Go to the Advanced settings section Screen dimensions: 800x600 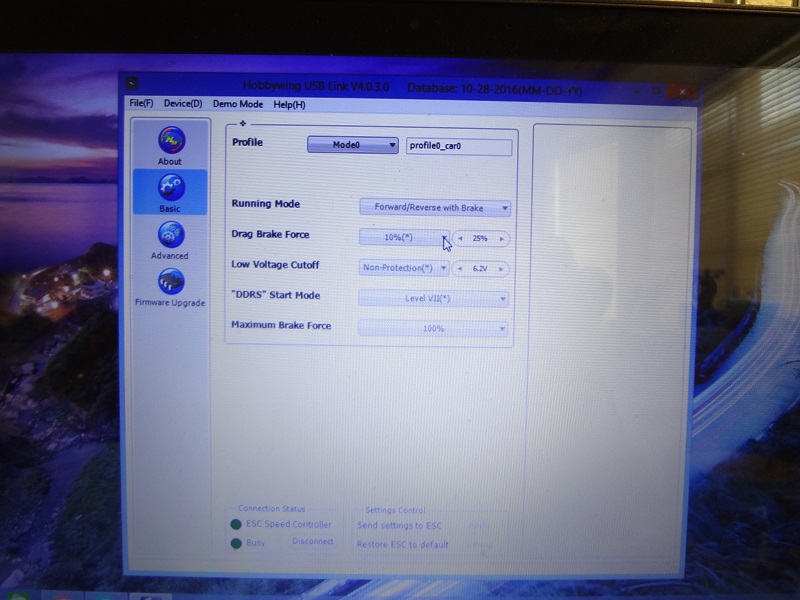click(x=170, y=241)
